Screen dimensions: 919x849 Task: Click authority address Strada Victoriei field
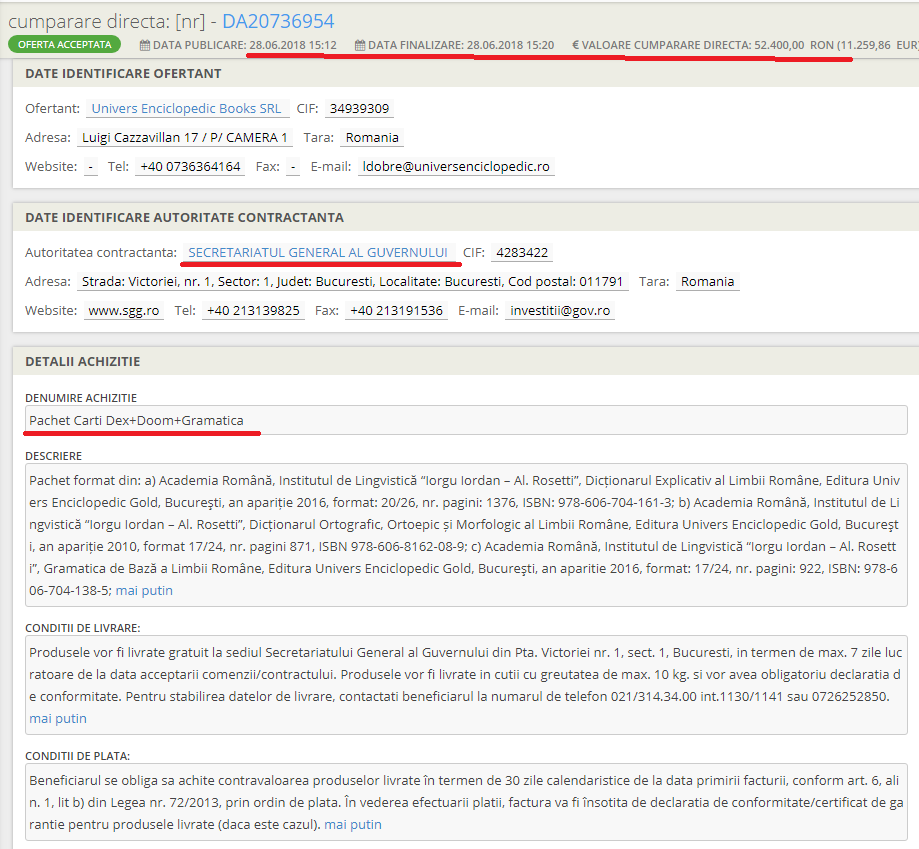352,281
